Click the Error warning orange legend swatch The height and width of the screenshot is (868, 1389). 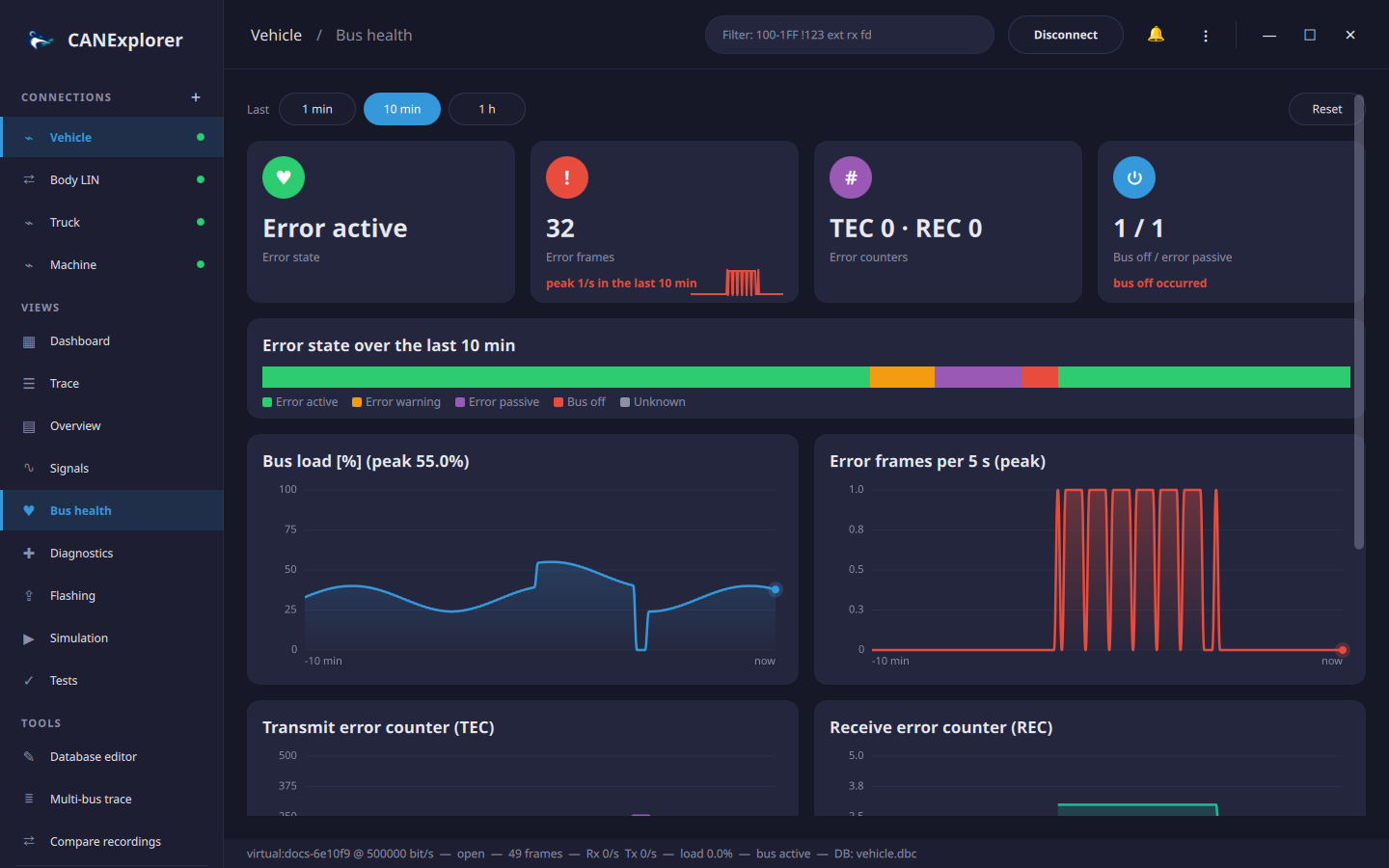click(357, 402)
